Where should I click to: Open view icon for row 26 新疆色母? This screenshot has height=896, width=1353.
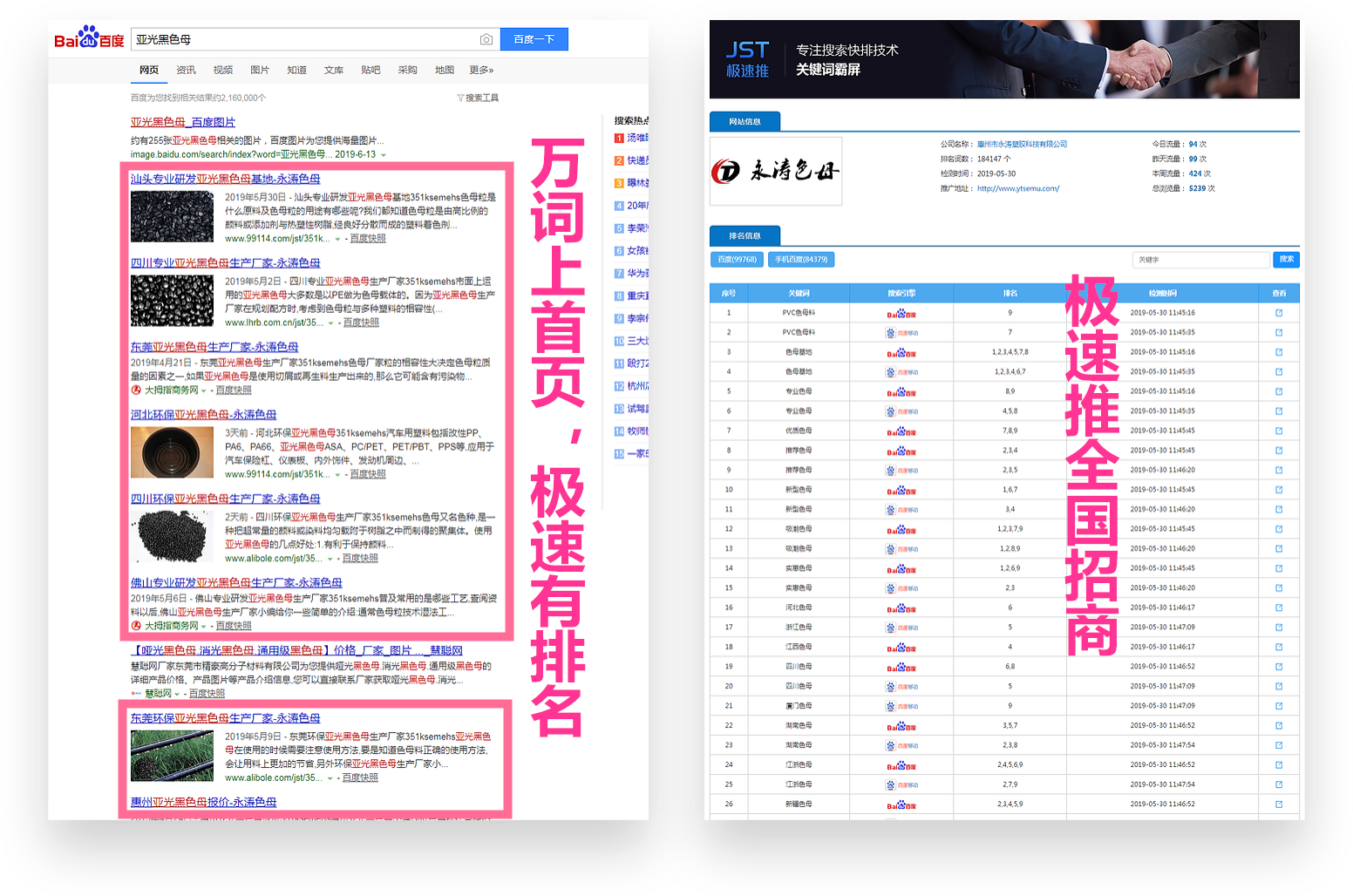pos(1279,804)
